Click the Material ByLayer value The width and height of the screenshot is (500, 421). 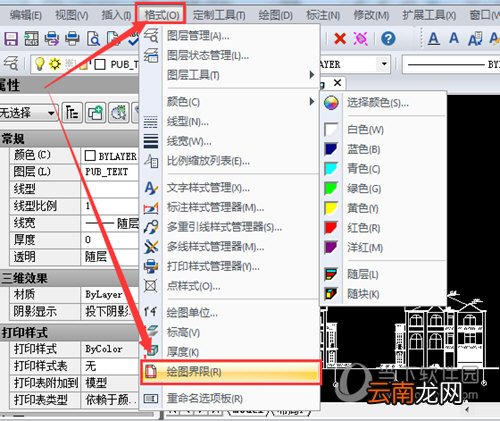(110, 295)
